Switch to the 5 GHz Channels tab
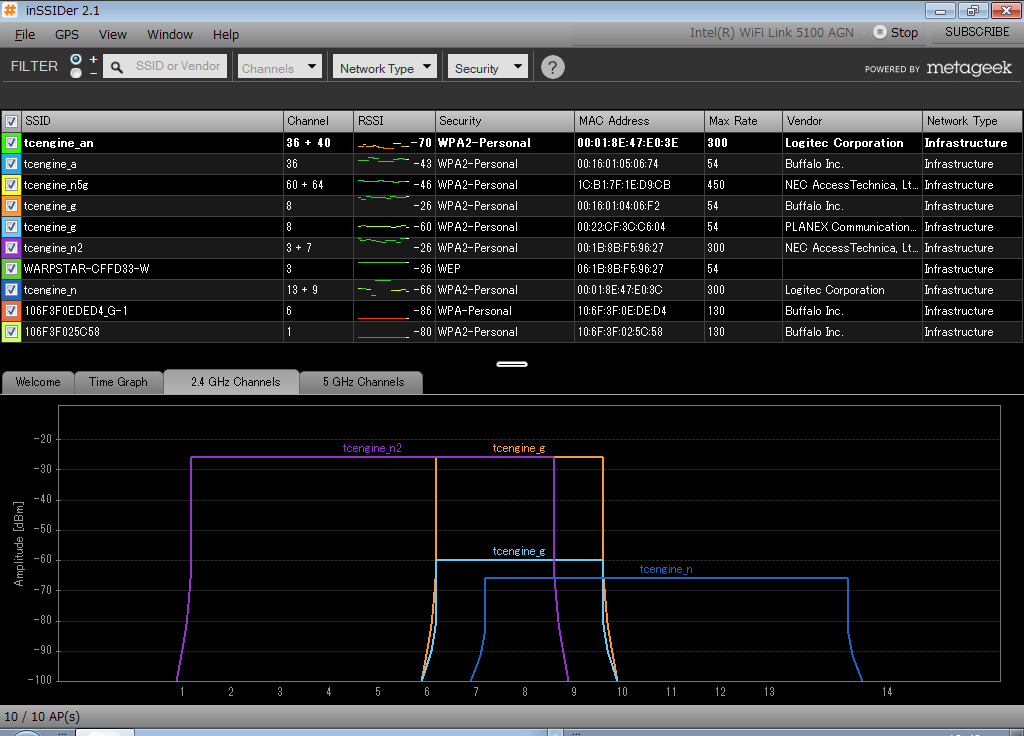The width and height of the screenshot is (1024, 736). pyautogui.click(x=362, y=382)
